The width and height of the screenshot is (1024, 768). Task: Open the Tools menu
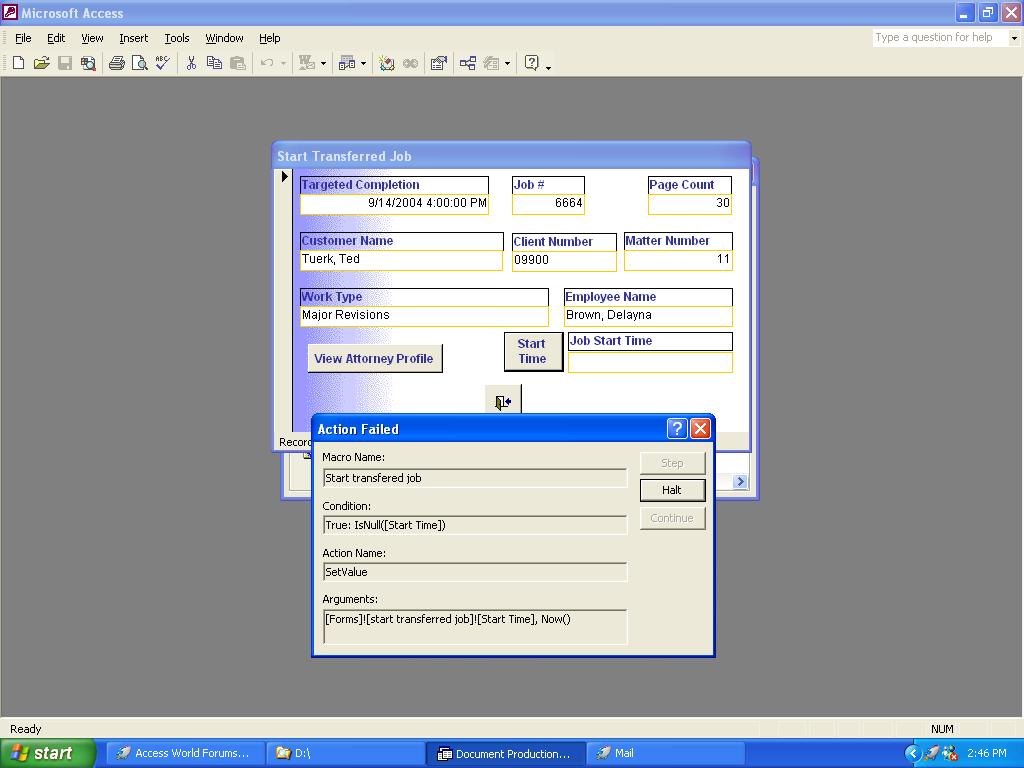click(x=176, y=38)
